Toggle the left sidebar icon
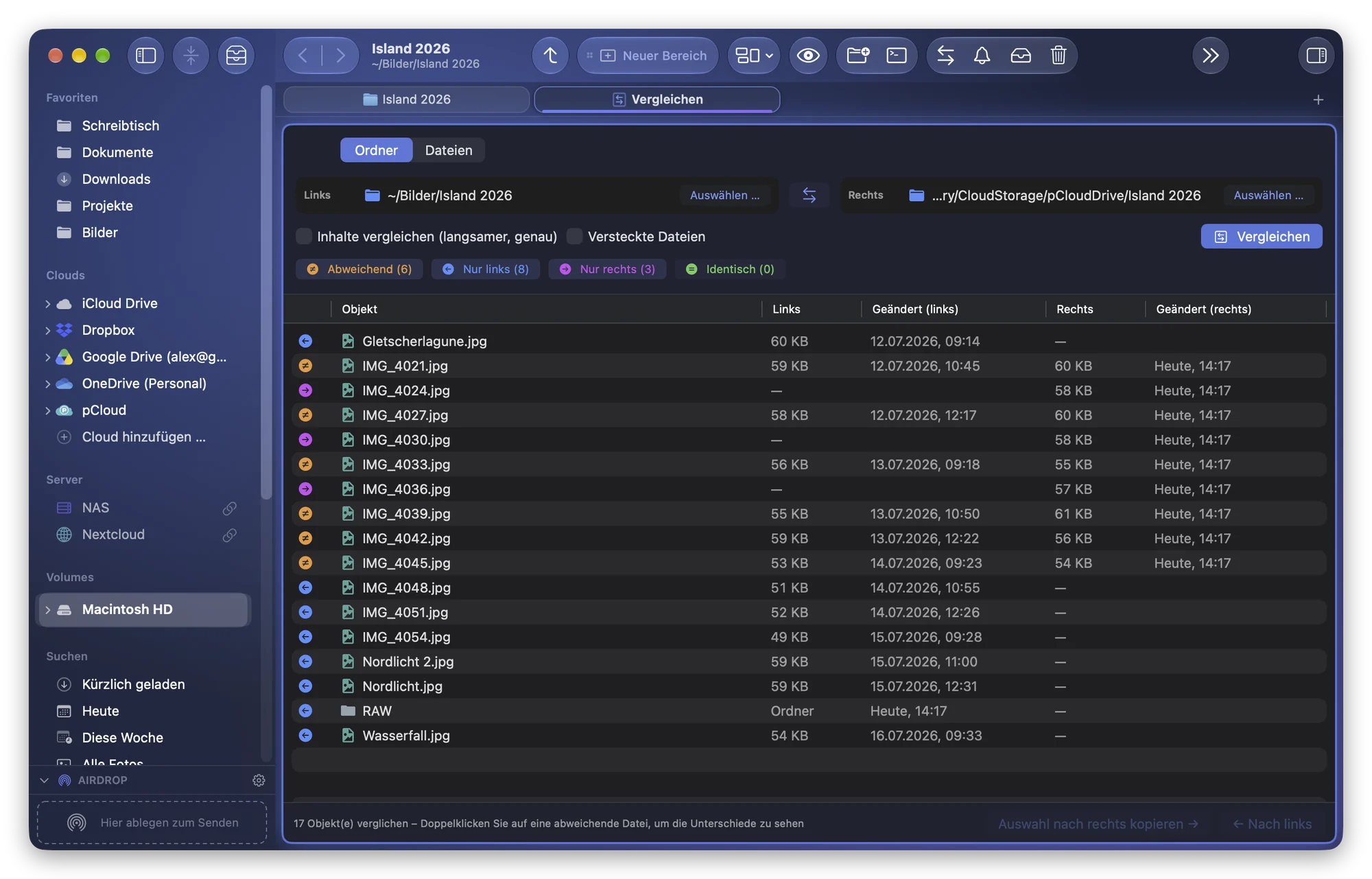The width and height of the screenshot is (1372, 879). tap(145, 56)
